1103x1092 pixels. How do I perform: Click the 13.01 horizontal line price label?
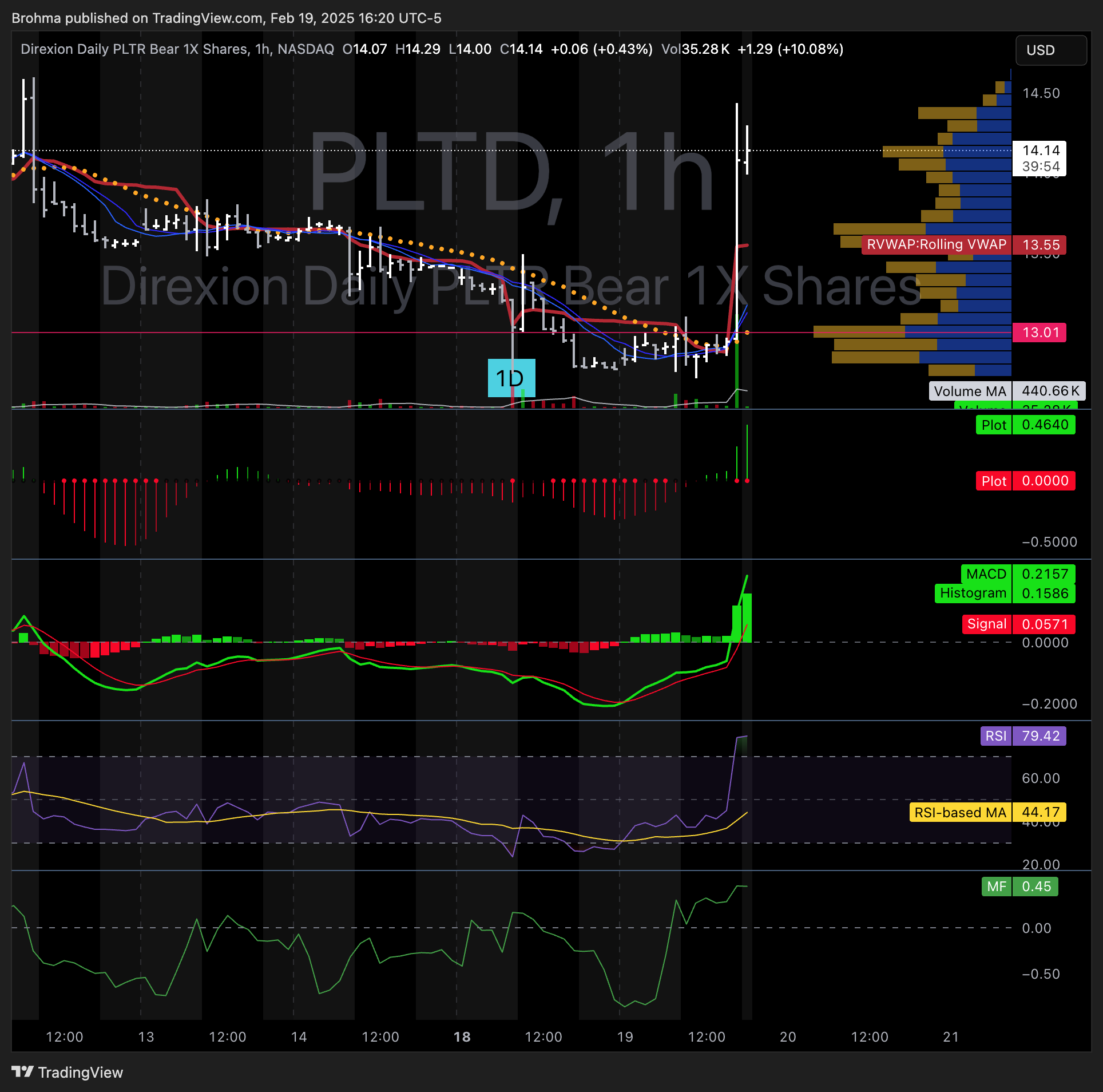[x=1041, y=333]
